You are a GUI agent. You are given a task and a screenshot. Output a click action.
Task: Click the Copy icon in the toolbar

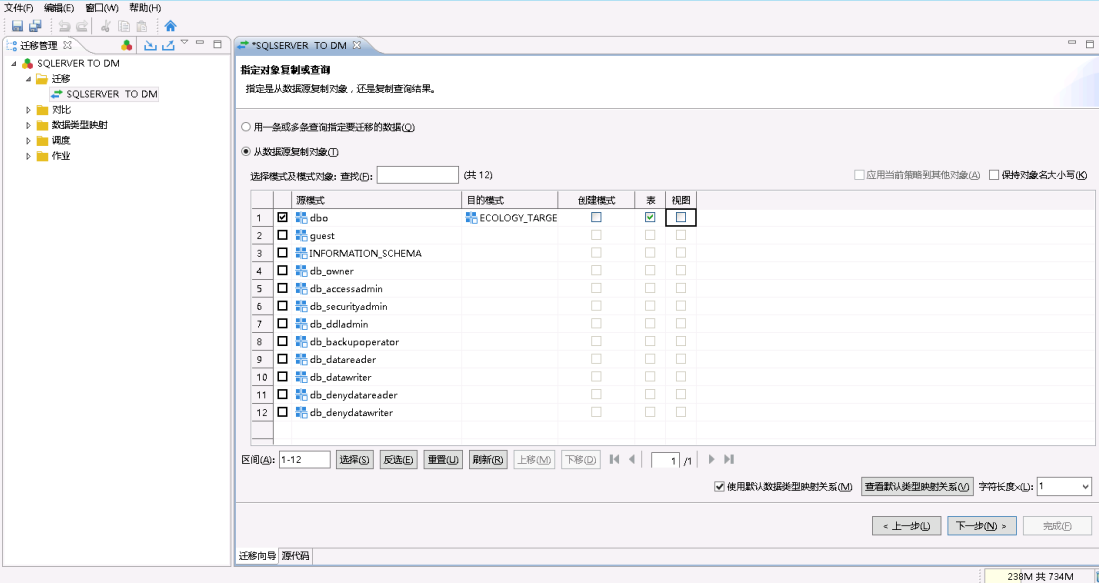click(x=124, y=27)
